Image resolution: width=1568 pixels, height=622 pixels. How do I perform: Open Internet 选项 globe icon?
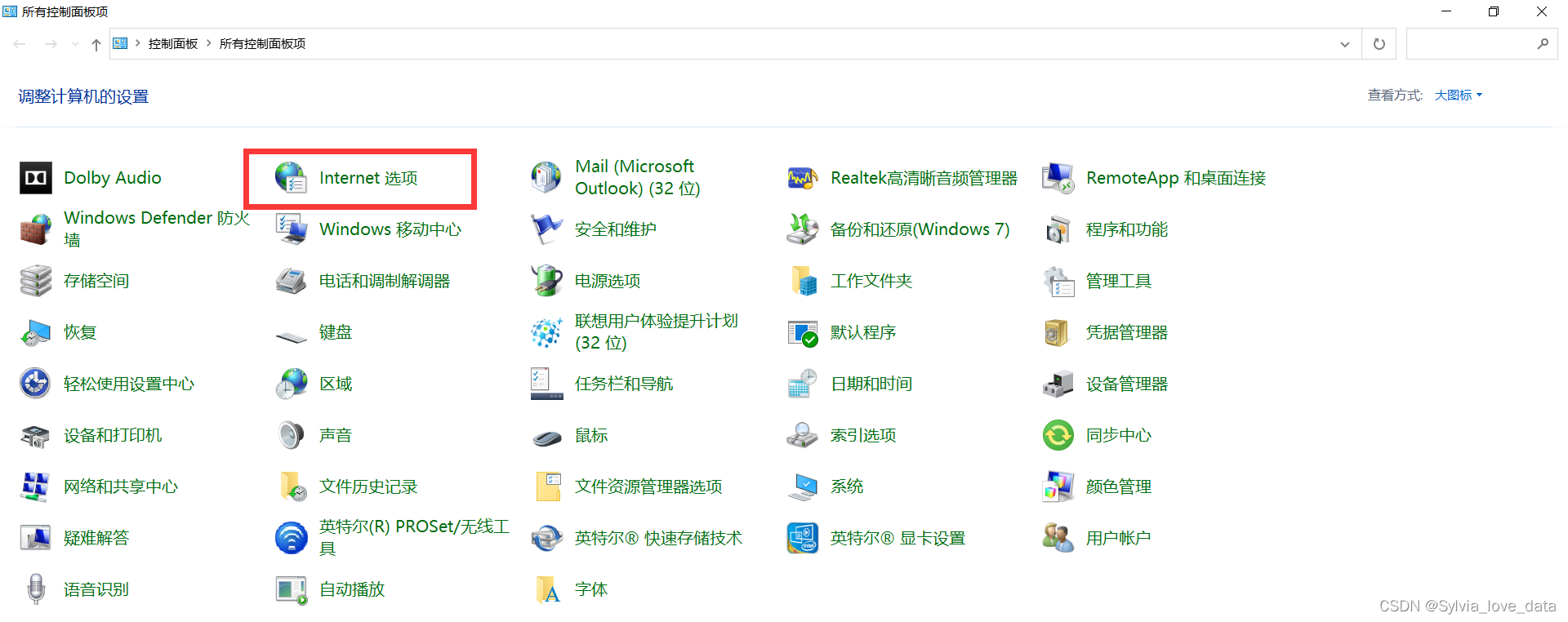click(292, 178)
